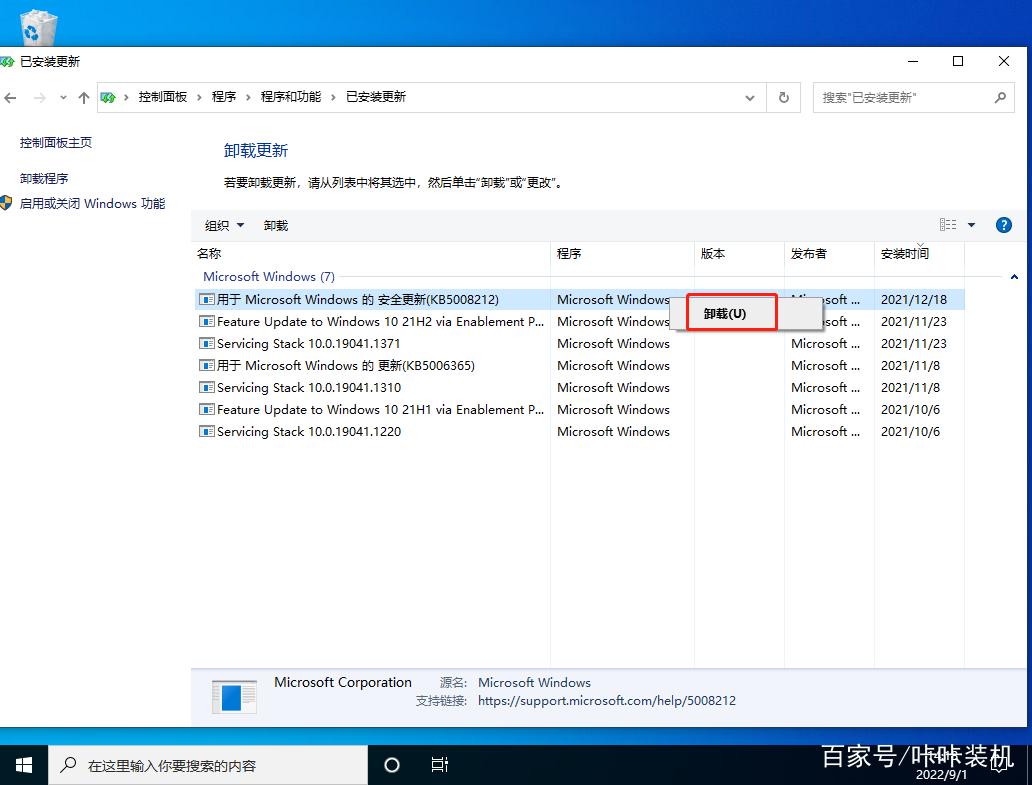The image size is (1032, 785).
Task: Open the Start menu
Action: [x=23, y=764]
